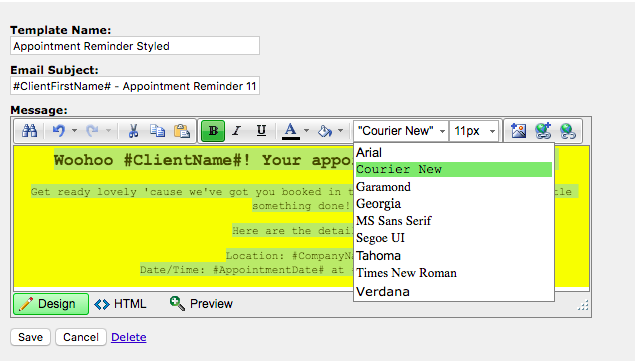Switch to Design mode tab
Screen dimensions: 635x361
coord(51,304)
